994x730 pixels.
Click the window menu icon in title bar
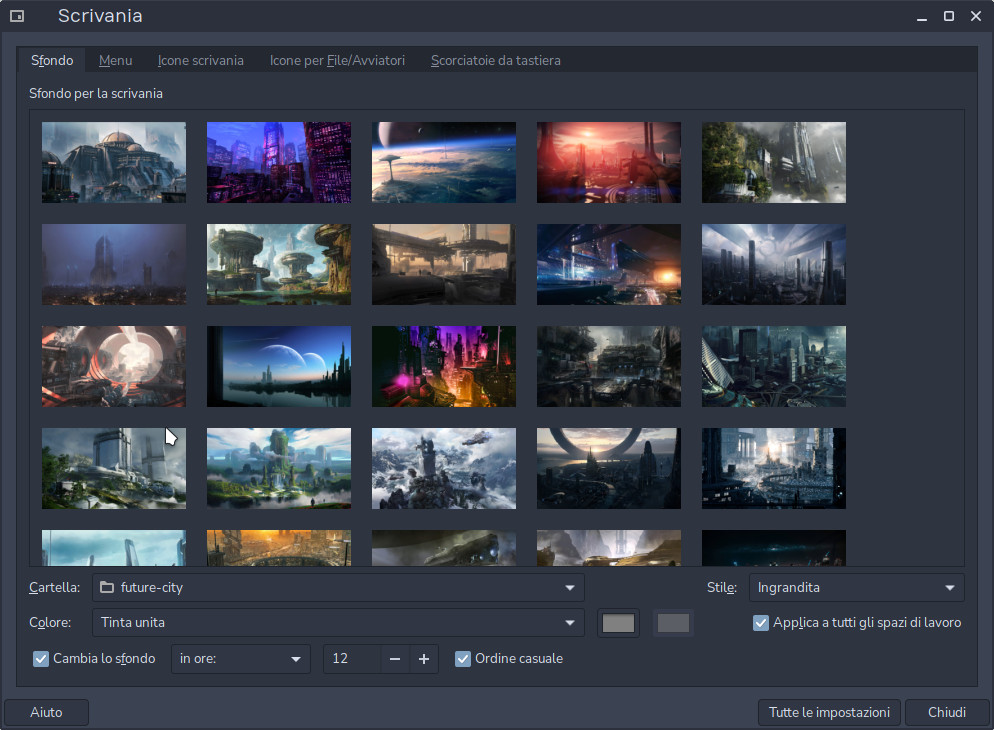coord(17,16)
